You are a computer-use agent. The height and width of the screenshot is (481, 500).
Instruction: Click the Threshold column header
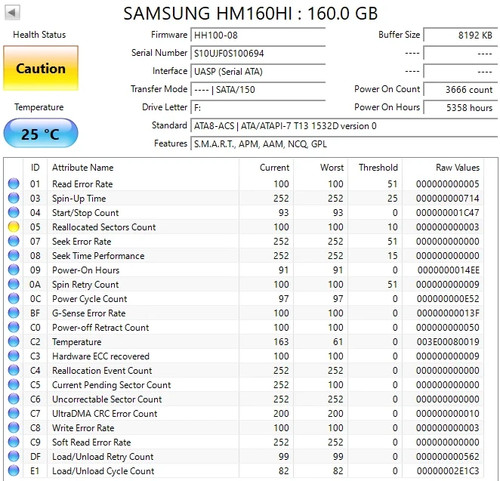[378, 167]
